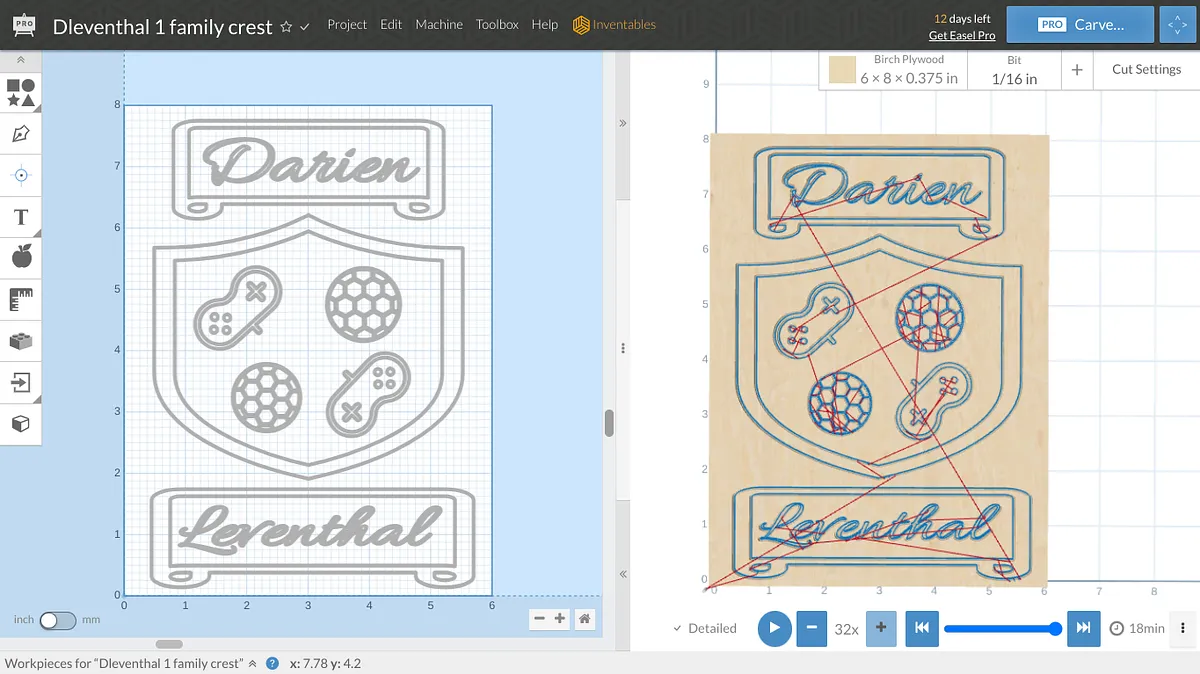This screenshot has width=1200, height=674.
Task: Collapse the left tool sidebar
Action: coord(21,61)
